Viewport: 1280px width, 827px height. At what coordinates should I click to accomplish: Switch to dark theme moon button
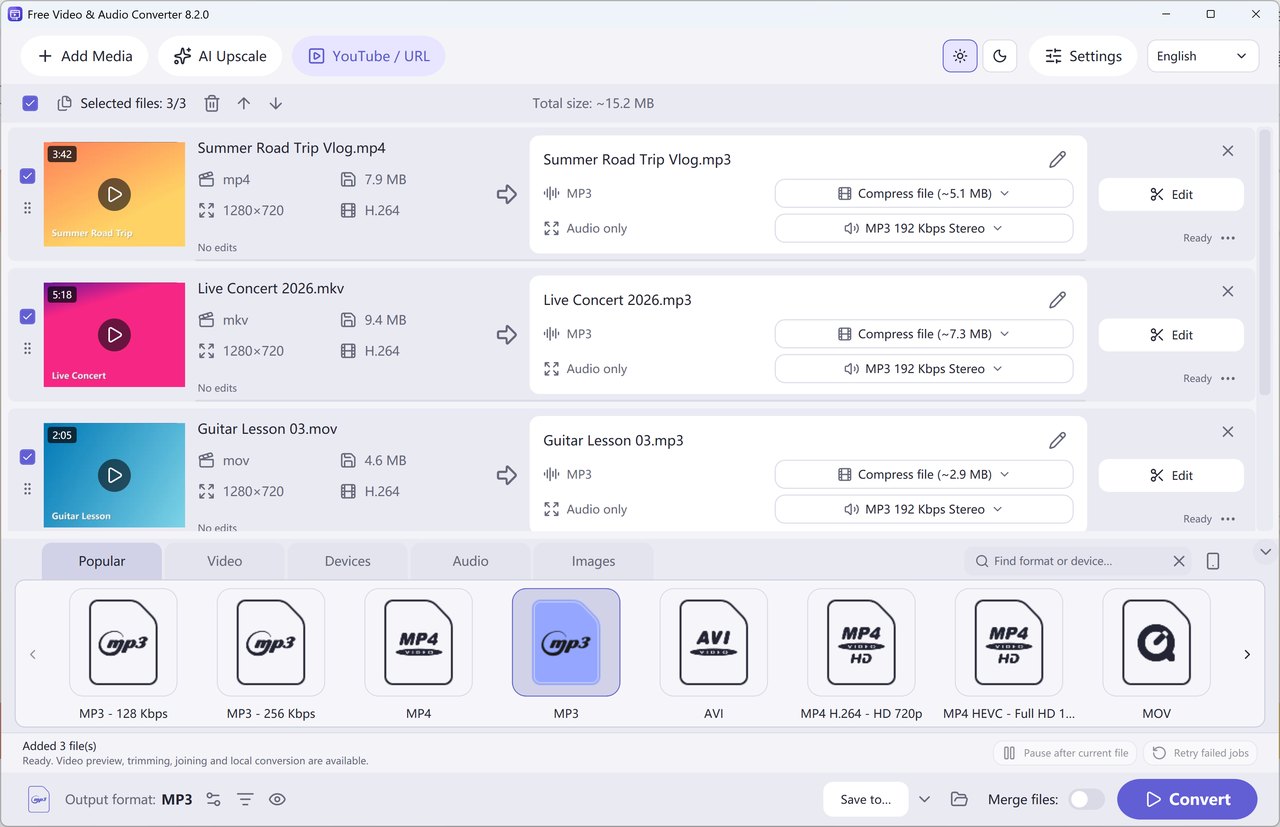point(1000,56)
